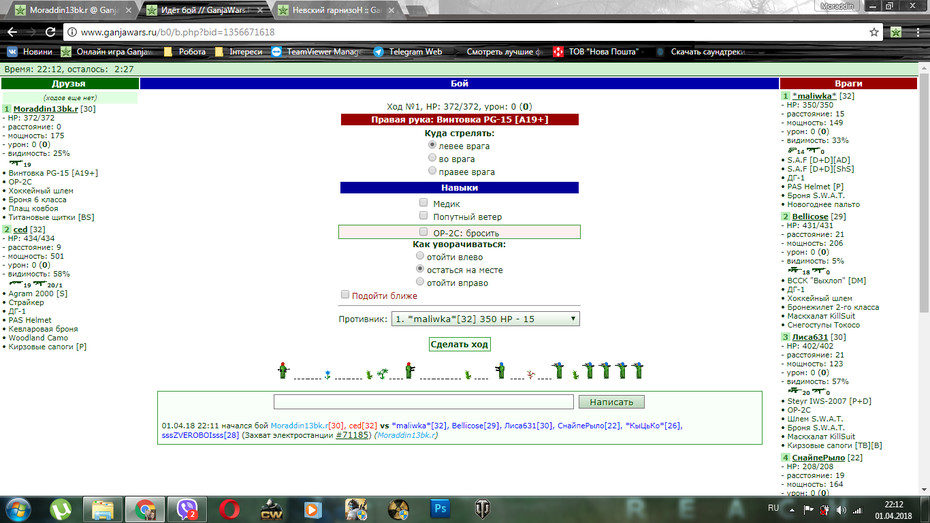Open File Explorer from the taskbar
930x523 pixels.
click(x=102, y=510)
